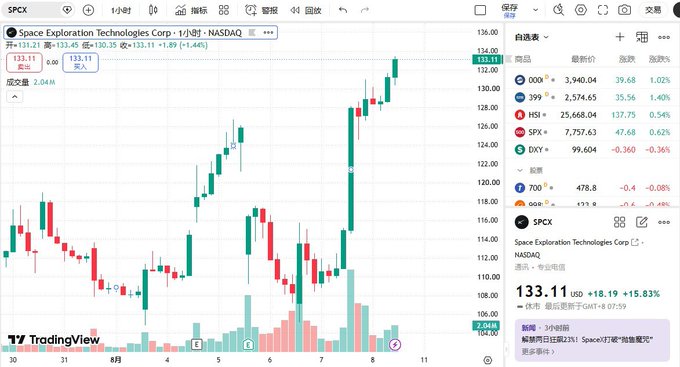680x367 pixels.
Task: Click the purple lightning event marker
Action: coord(395,344)
